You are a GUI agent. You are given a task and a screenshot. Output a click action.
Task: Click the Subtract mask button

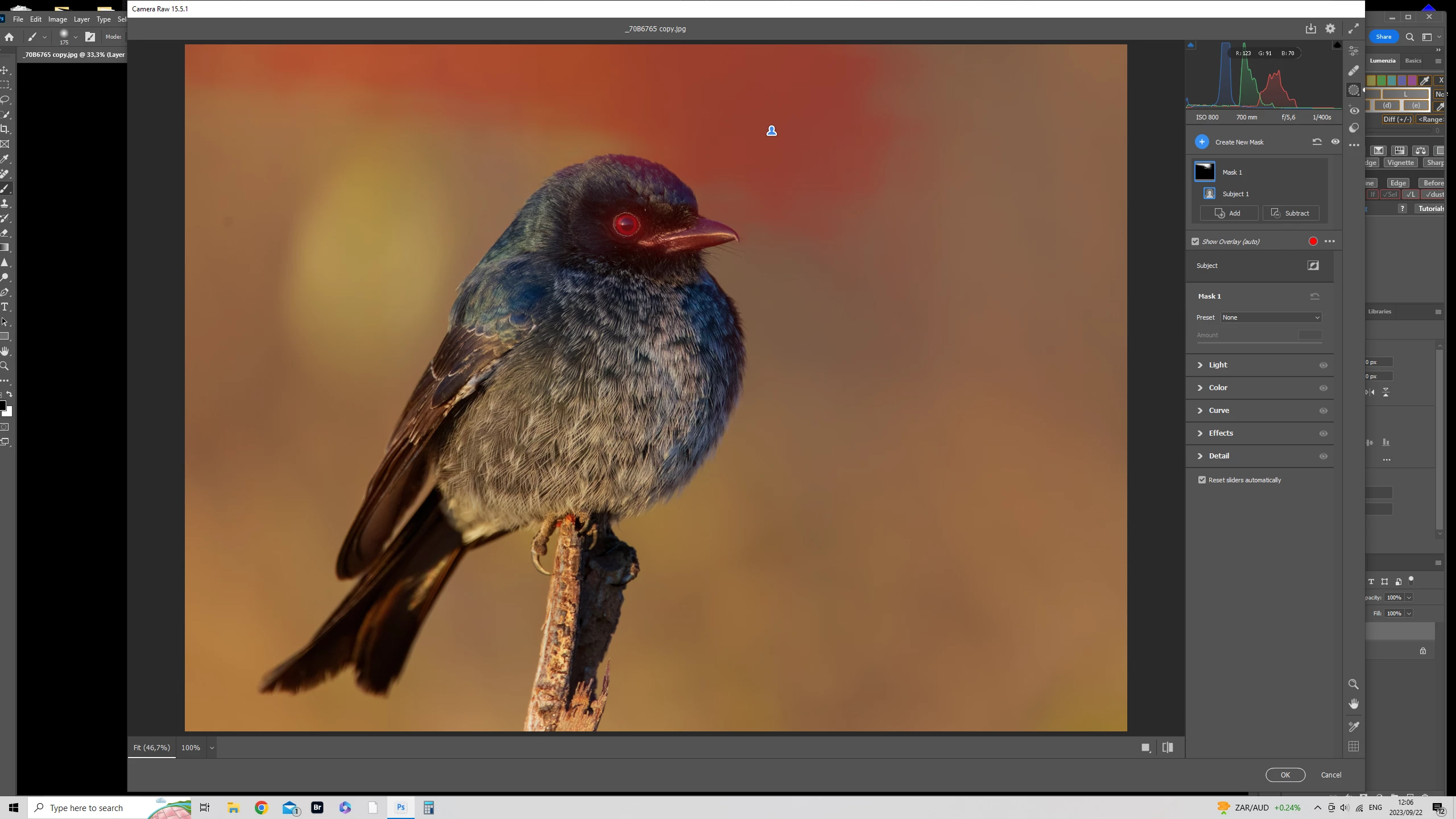[x=1290, y=213]
